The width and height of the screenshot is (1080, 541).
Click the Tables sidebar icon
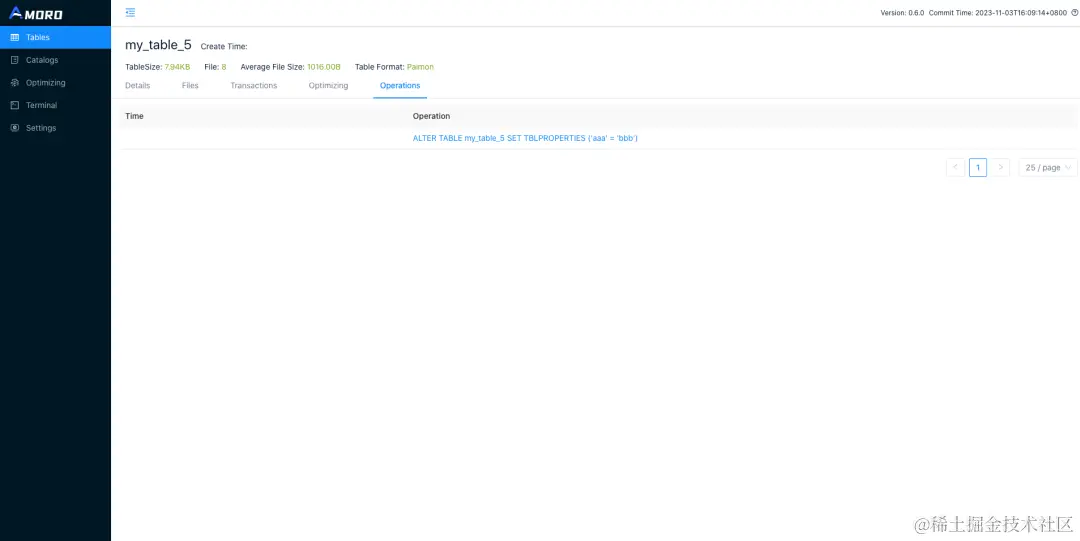pyautogui.click(x=14, y=37)
